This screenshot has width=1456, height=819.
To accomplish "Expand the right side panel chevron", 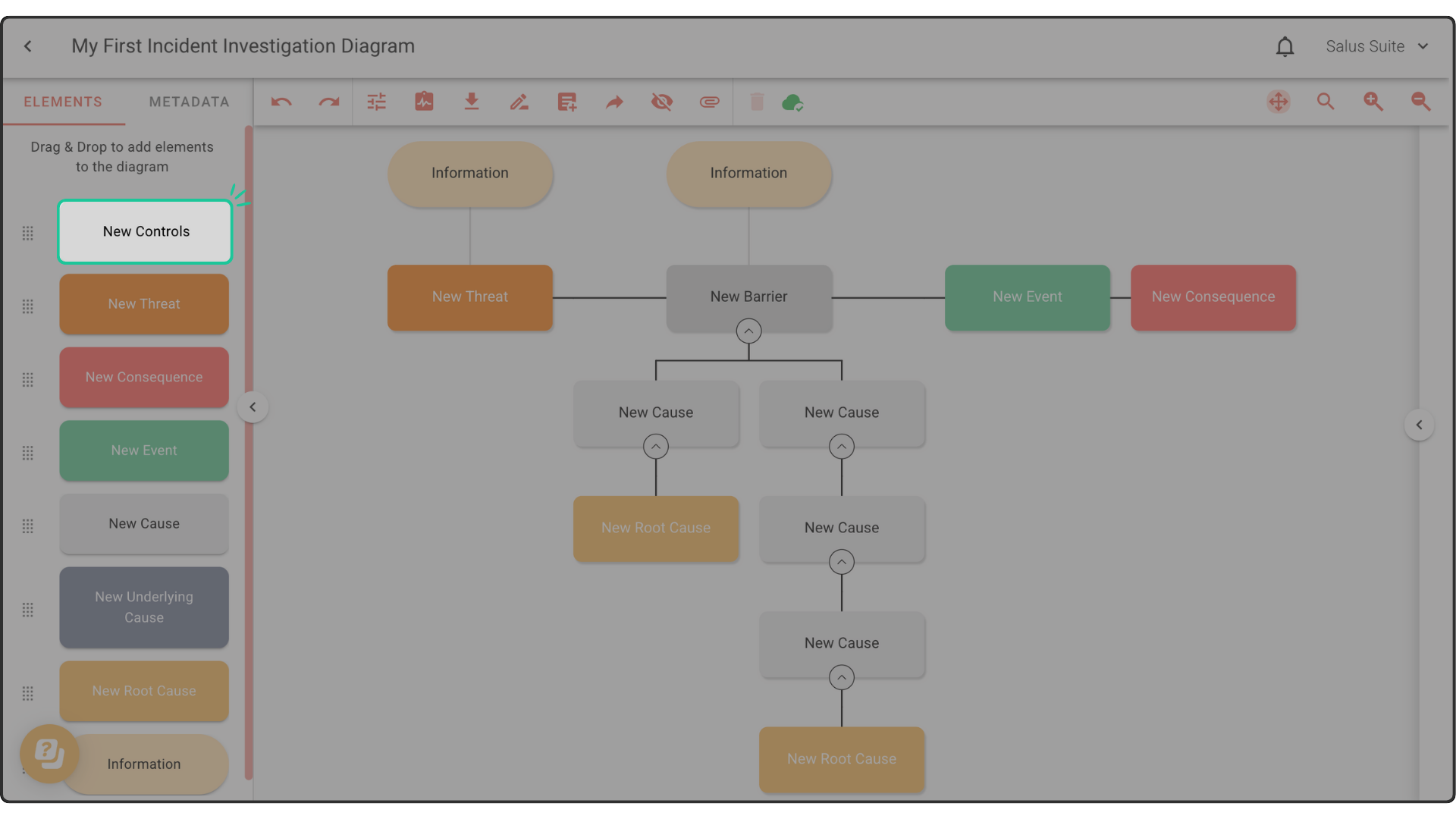I will click(x=1419, y=425).
